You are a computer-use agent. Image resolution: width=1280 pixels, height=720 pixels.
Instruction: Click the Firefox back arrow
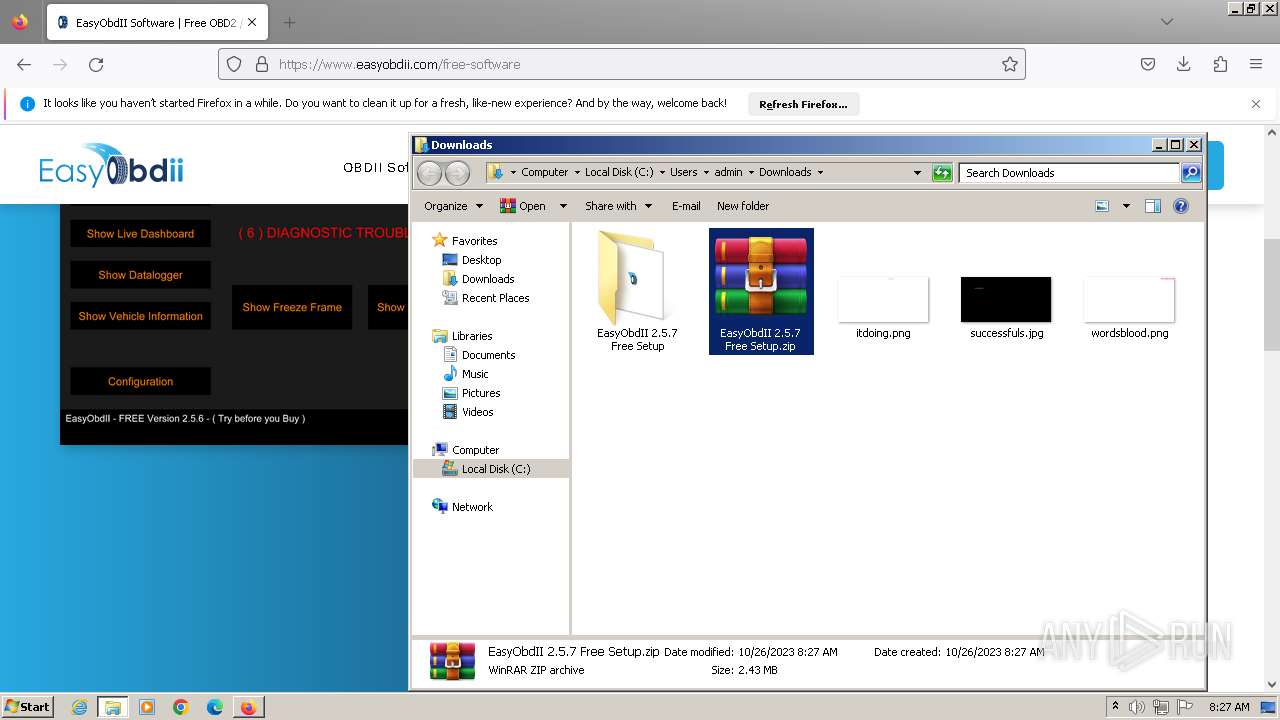pyautogui.click(x=24, y=64)
